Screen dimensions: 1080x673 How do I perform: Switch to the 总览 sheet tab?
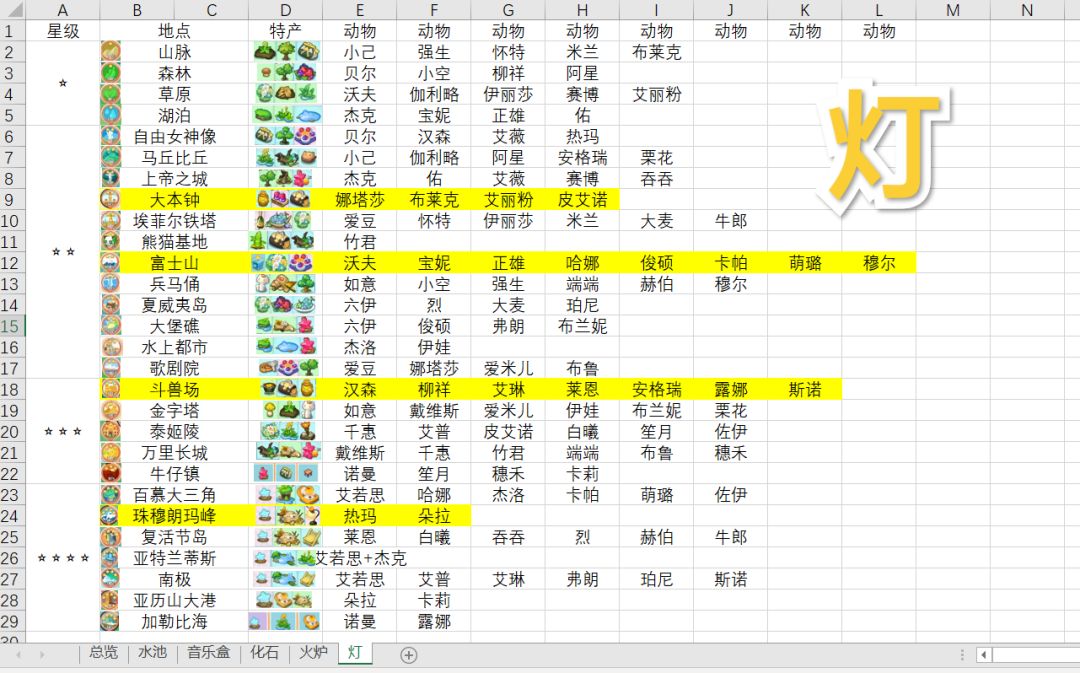(x=103, y=652)
